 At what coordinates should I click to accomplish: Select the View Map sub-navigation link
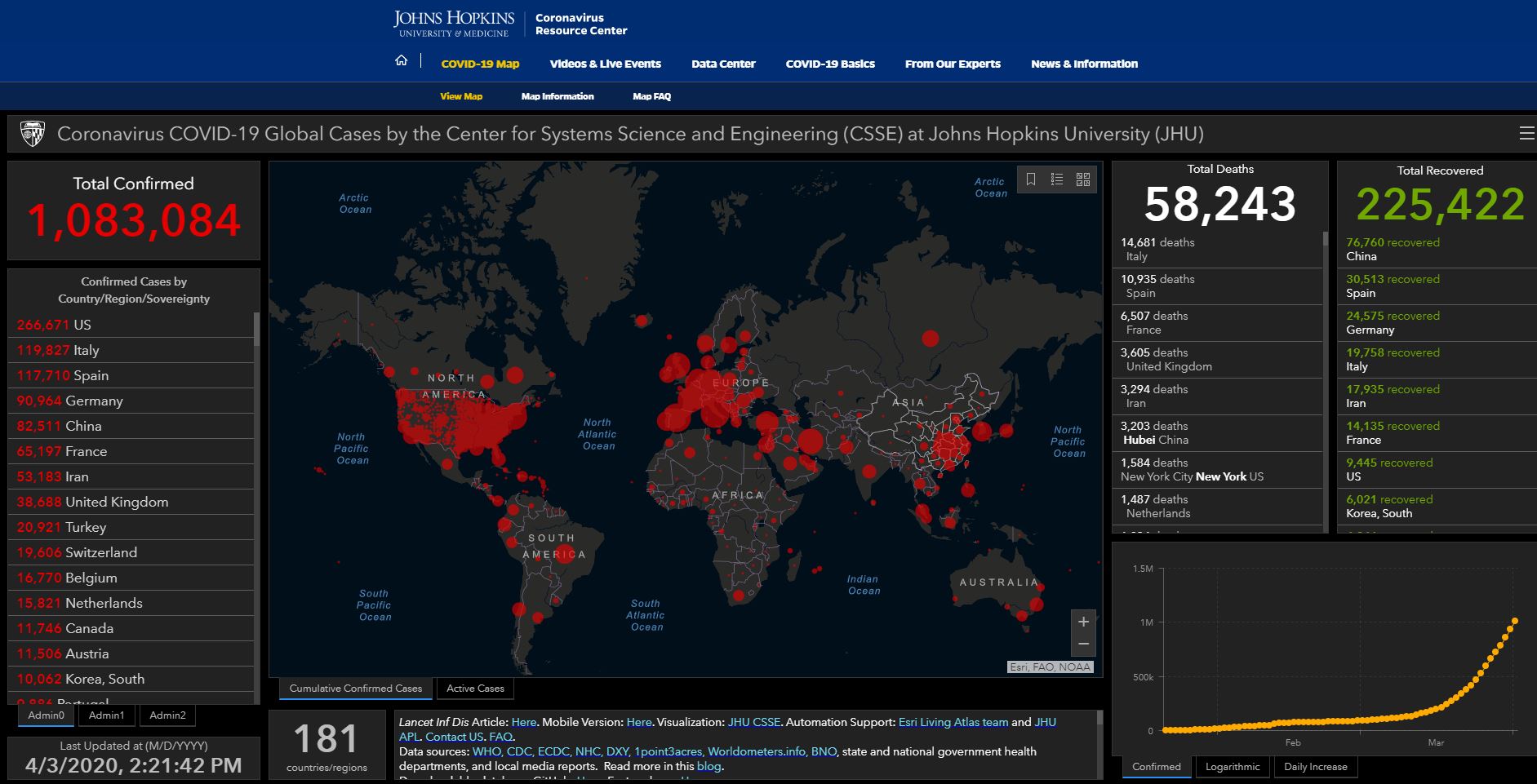tap(461, 96)
